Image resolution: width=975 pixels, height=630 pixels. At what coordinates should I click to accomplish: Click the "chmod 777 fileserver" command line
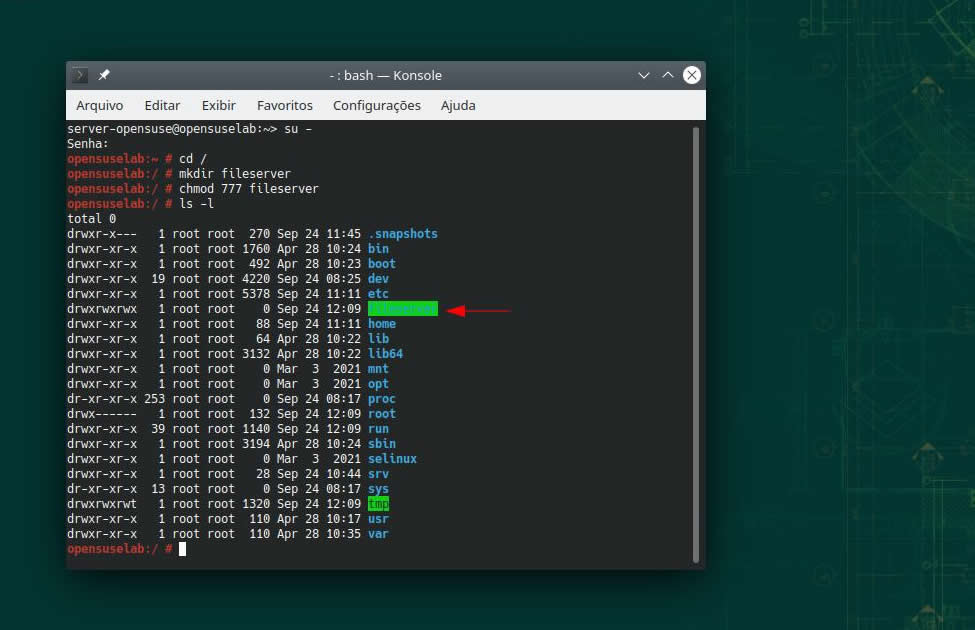[248, 189]
